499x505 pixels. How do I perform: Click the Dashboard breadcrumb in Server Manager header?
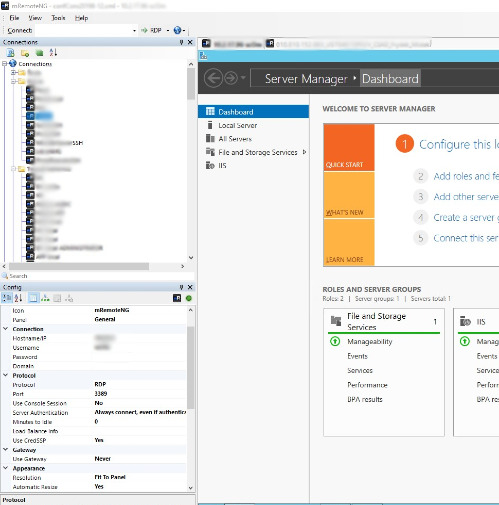390,79
